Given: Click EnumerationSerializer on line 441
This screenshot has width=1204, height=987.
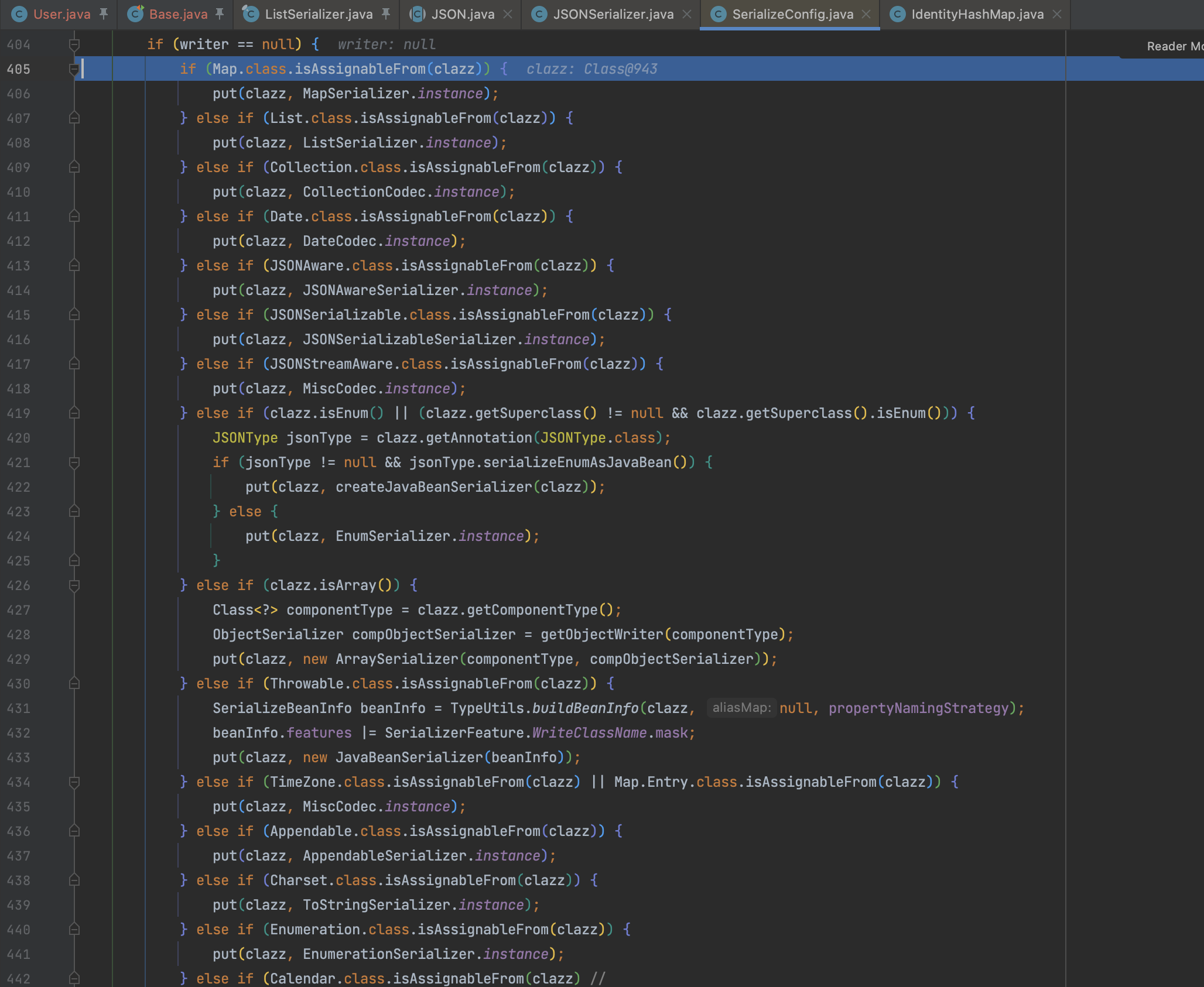Looking at the screenshot, I should tap(388, 954).
